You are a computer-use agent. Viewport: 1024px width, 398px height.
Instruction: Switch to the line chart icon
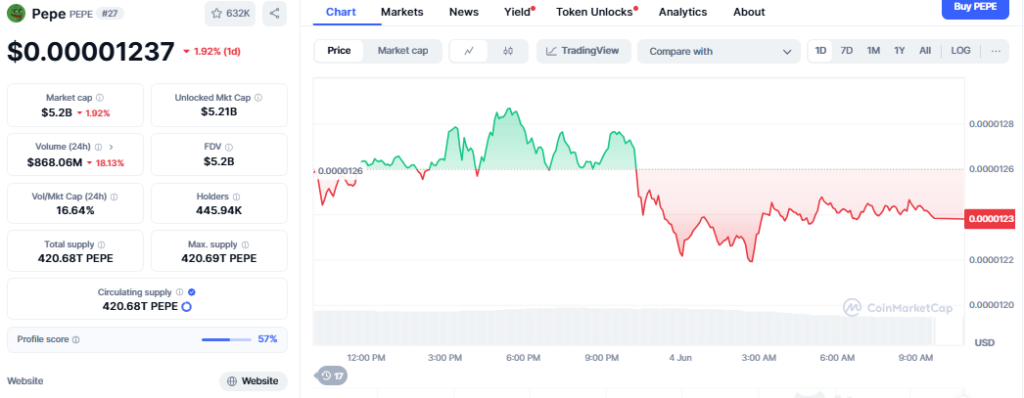469,51
